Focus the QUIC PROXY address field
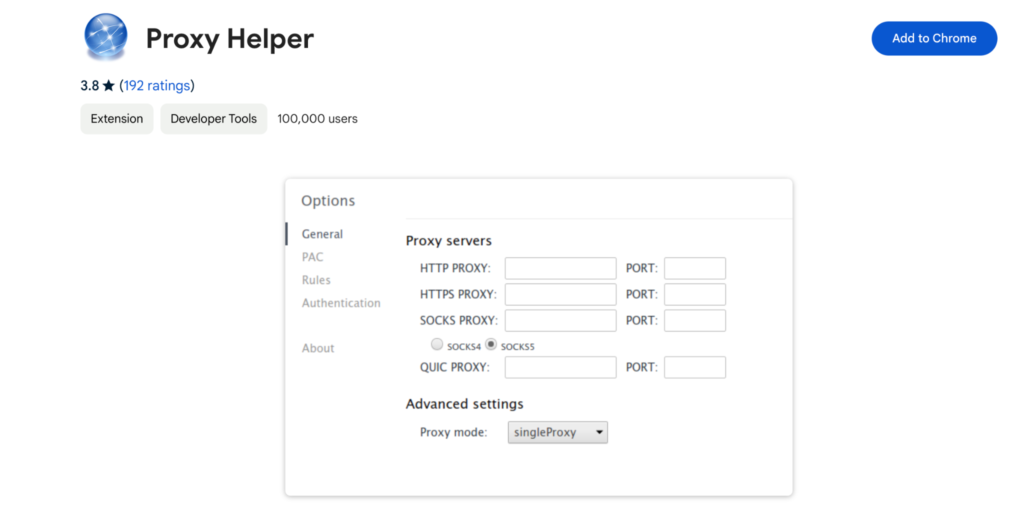Image resolution: width=1024 pixels, height=514 pixels. (560, 367)
